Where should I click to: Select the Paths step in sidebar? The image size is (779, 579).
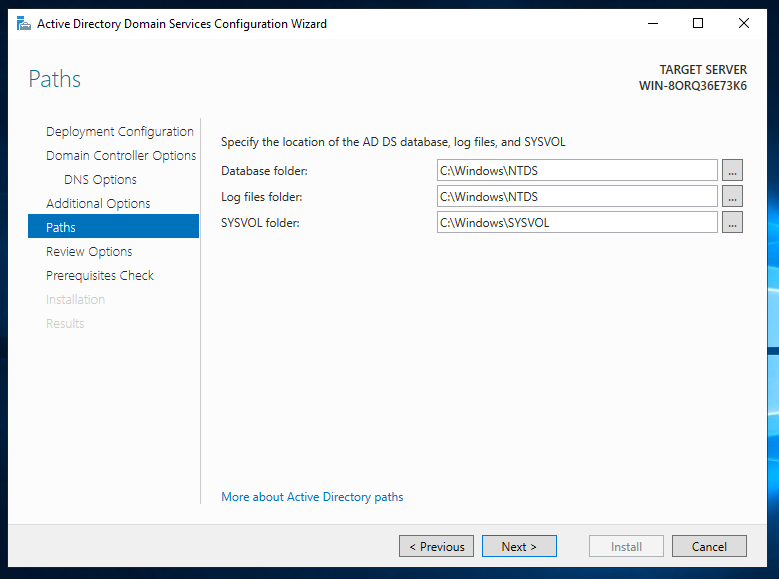113,227
